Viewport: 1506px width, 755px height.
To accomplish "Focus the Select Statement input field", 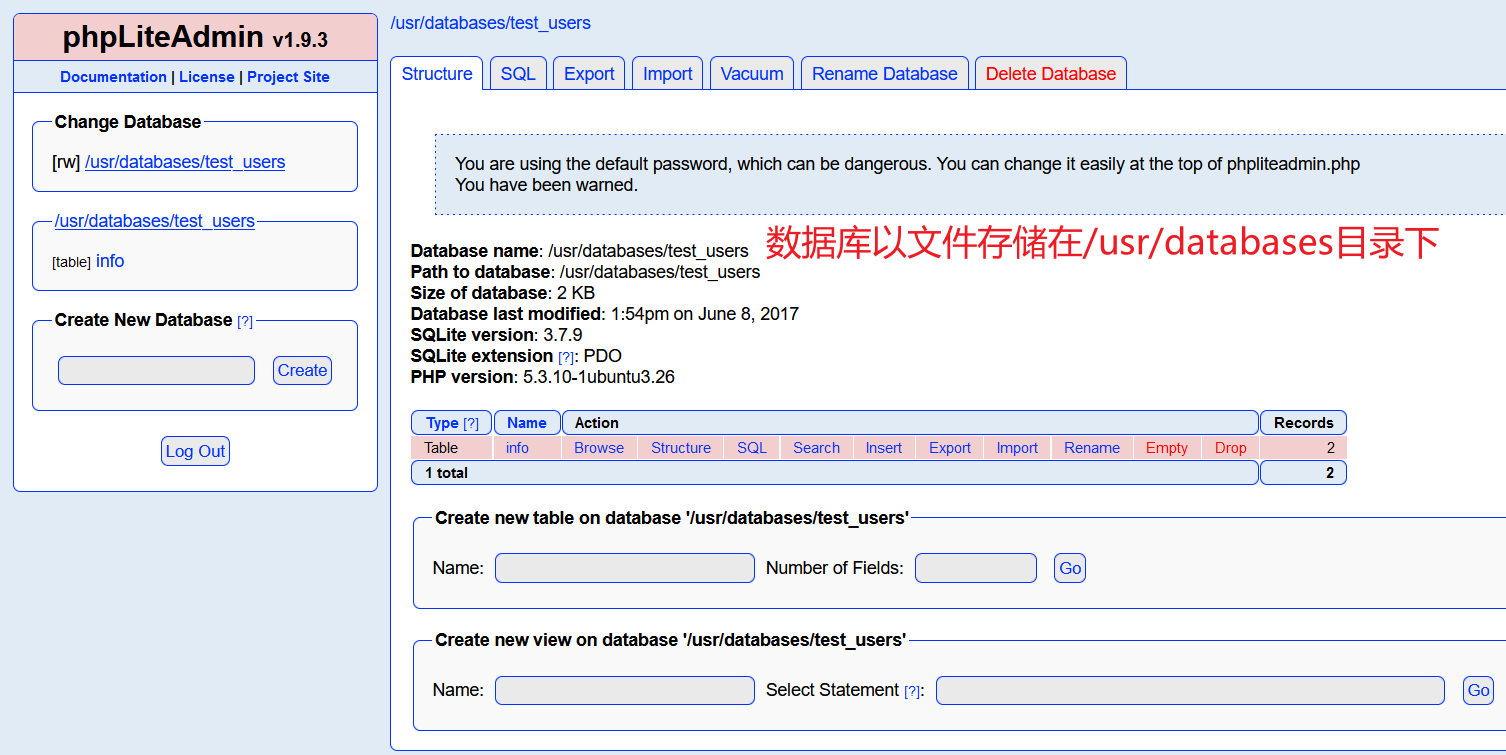I will coord(1190,690).
